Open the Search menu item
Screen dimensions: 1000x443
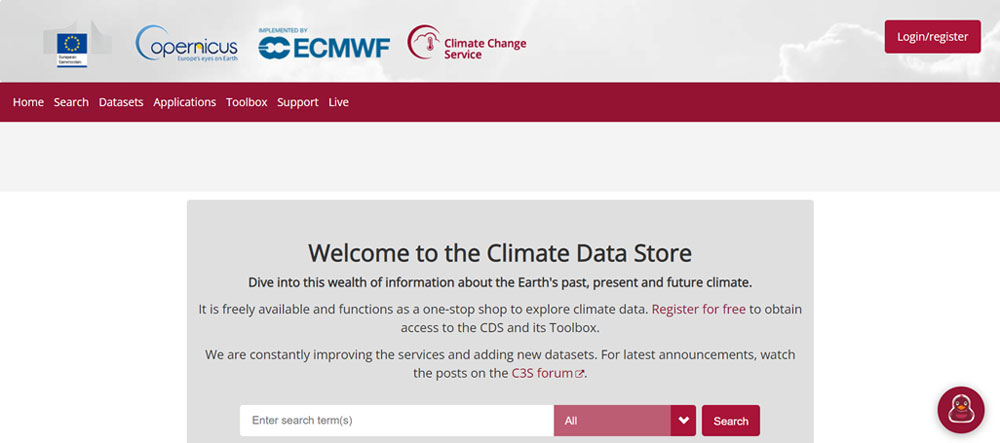(x=71, y=102)
